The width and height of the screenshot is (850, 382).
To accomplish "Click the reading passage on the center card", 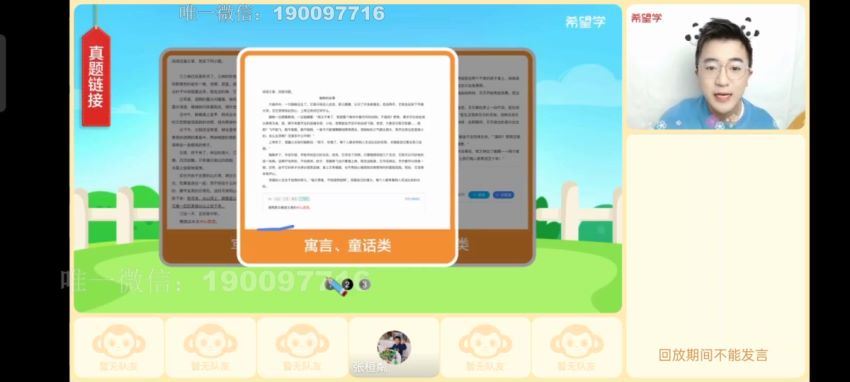I will click(x=343, y=138).
